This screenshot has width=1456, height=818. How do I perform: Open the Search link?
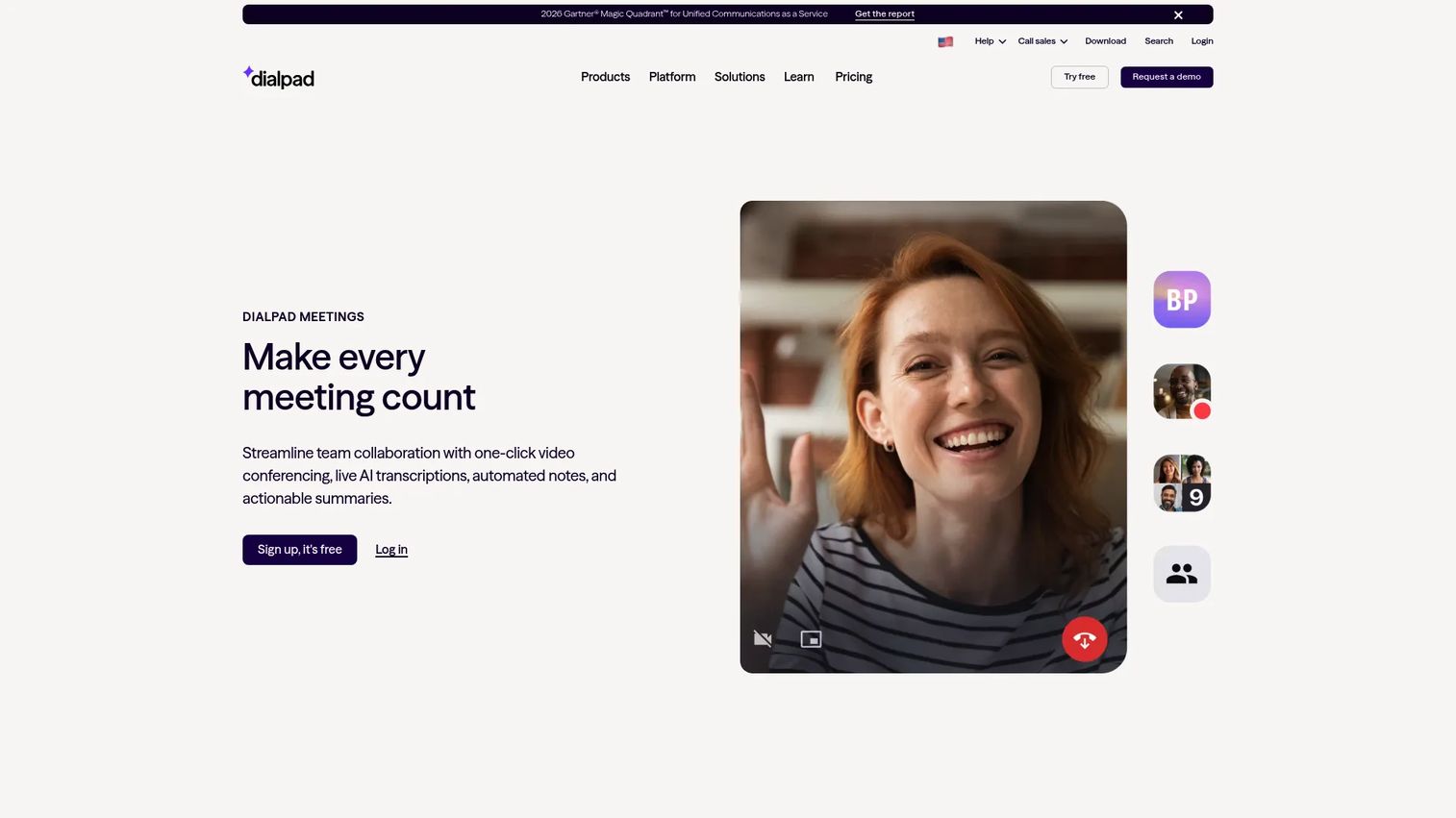click(x=1159, y=41)
